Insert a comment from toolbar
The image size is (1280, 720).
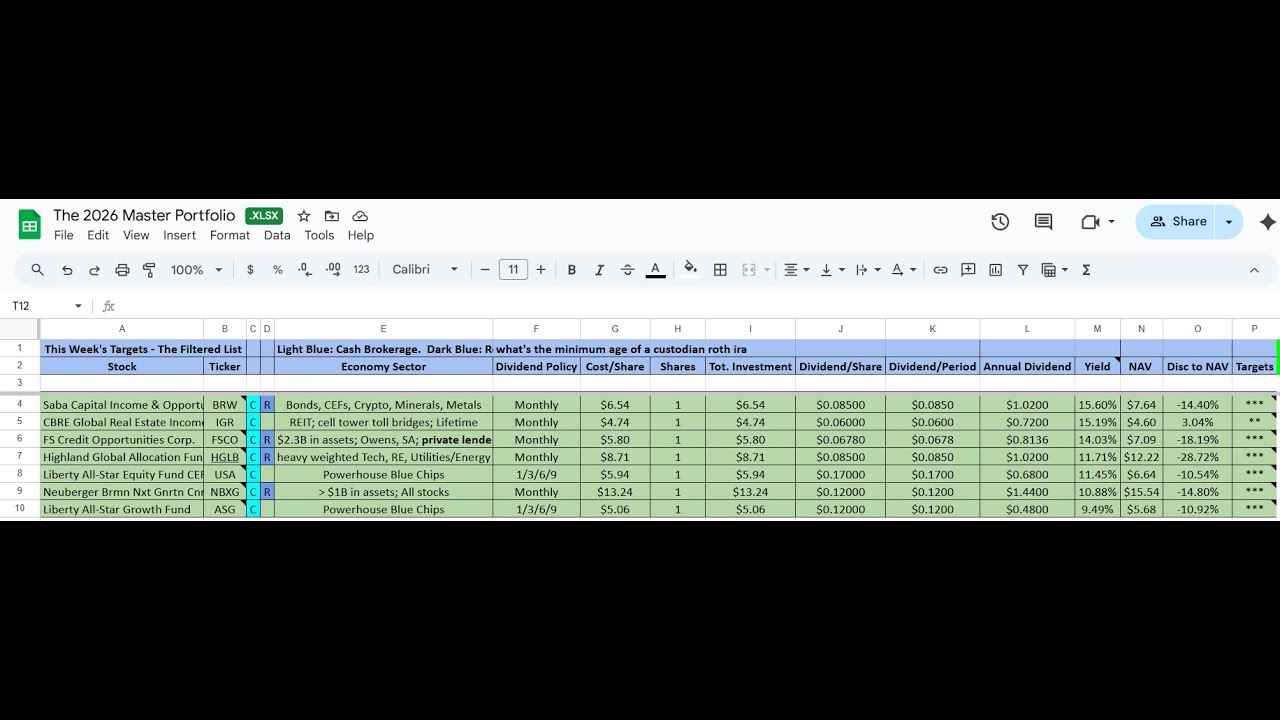pyautogui.click(x=968, y=270)
